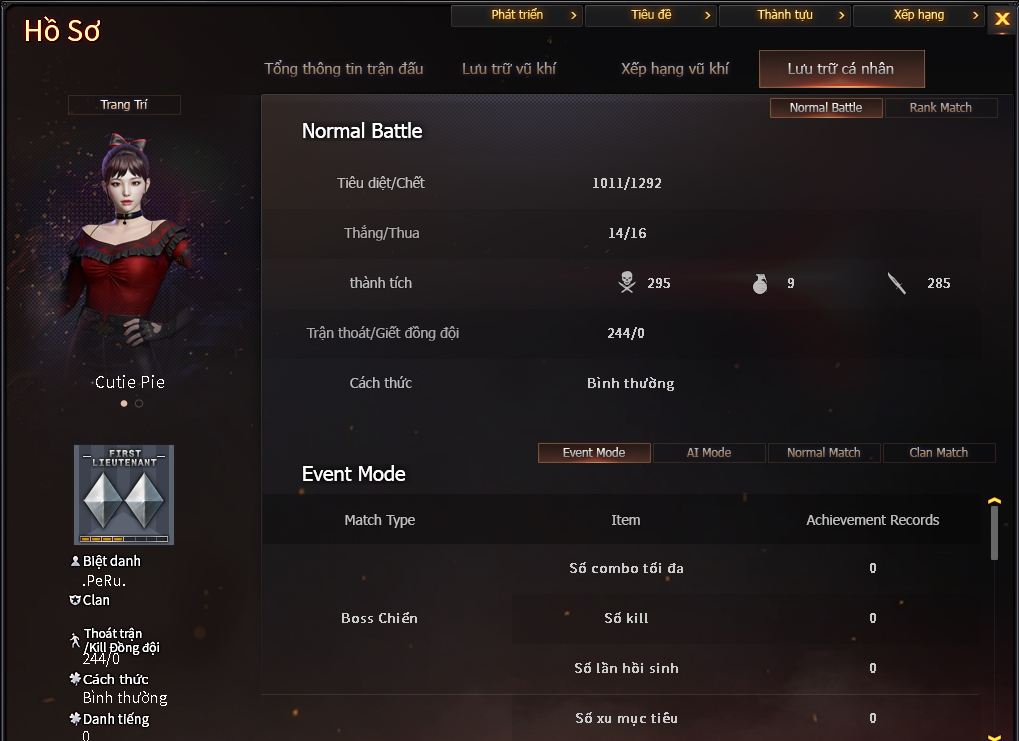This screenshot has height=741, width=1019.
Task: Click the Trang Trí button
Action: pyautogui.click(x=124, y=105)
